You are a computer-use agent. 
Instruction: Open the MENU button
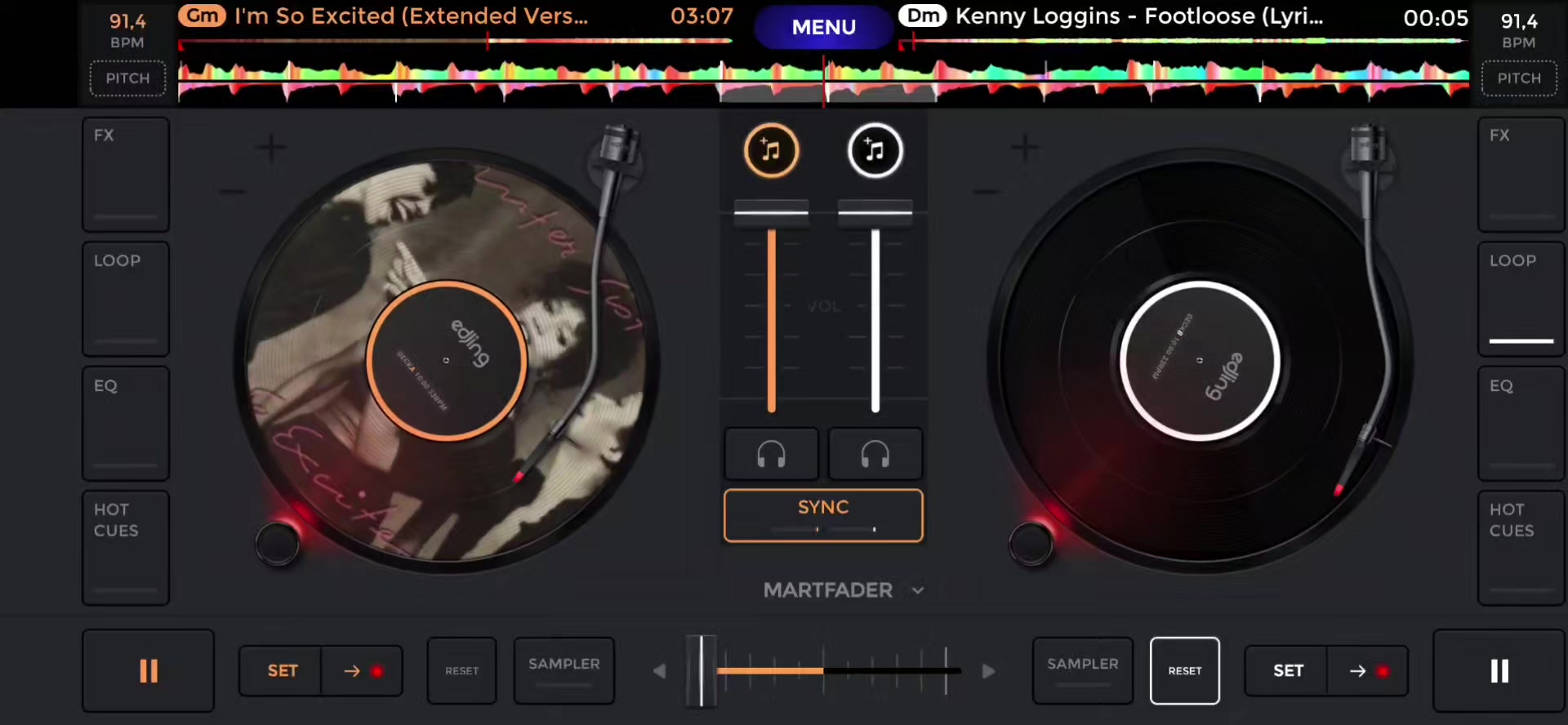(x=823, y=27)
